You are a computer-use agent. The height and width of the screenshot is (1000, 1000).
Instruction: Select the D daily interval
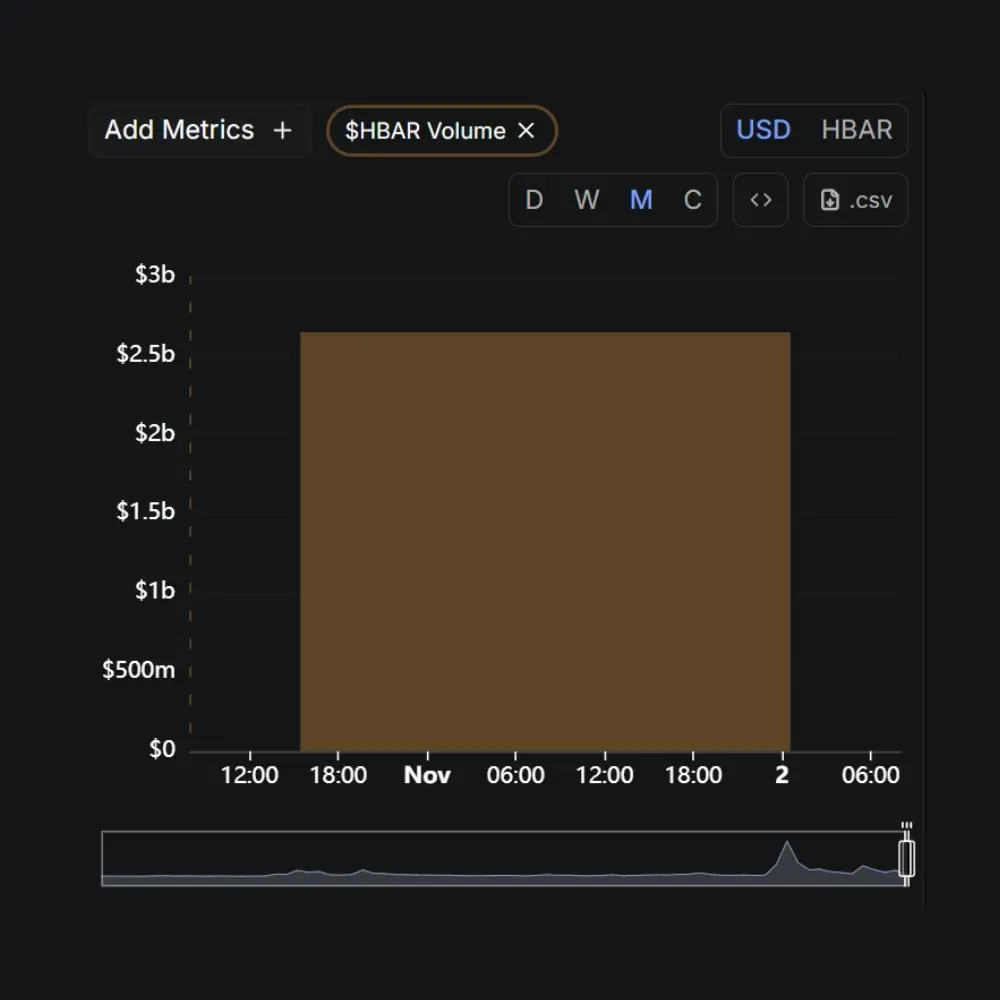pyautogui.click(x=534, y=200)
